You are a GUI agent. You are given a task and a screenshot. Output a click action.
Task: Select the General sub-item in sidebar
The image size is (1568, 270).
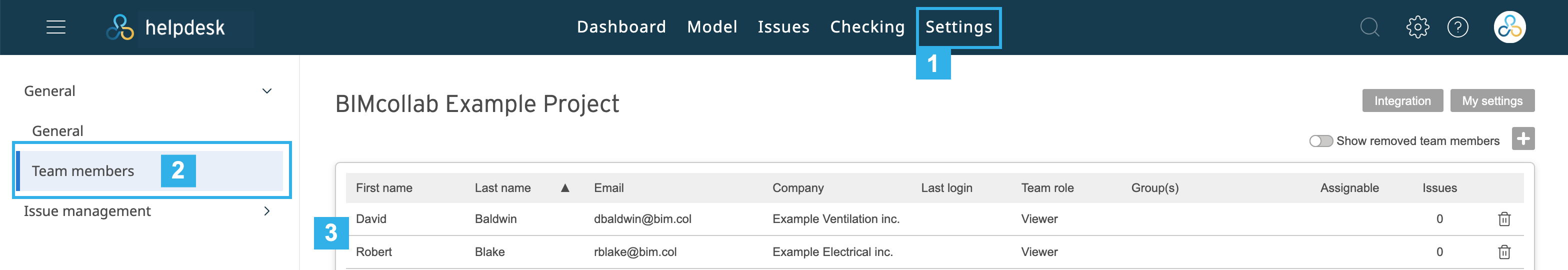[58, 130]
